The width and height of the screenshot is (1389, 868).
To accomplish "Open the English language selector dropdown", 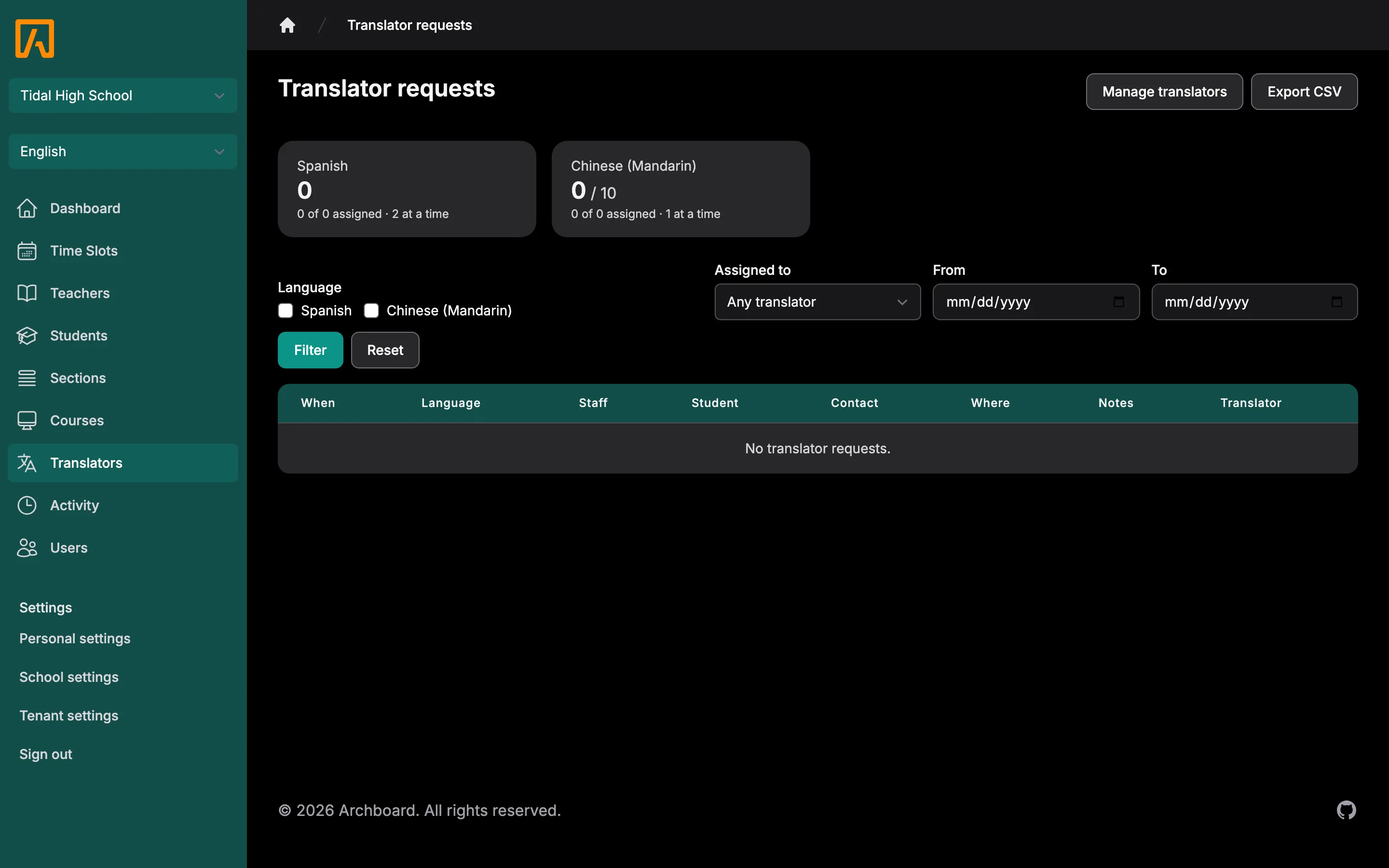I will [123, 151].
